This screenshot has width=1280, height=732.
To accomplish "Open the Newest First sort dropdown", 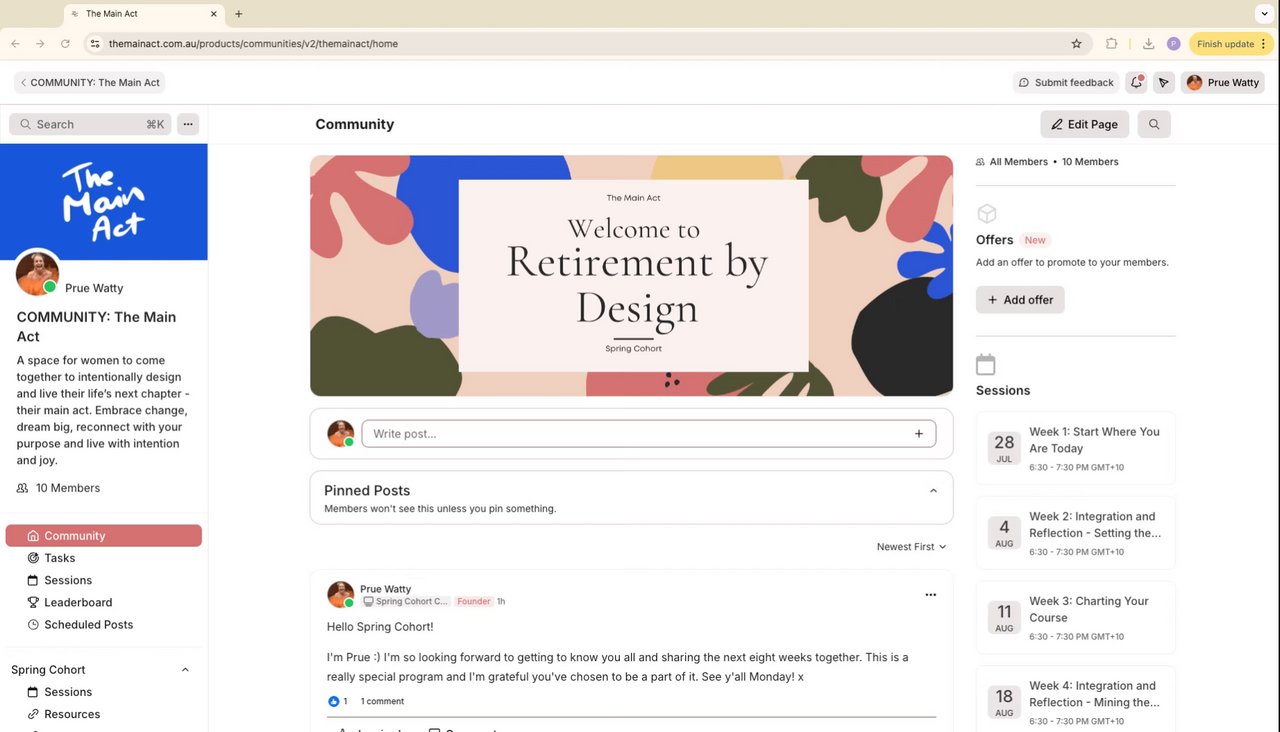I will (911, 547).
